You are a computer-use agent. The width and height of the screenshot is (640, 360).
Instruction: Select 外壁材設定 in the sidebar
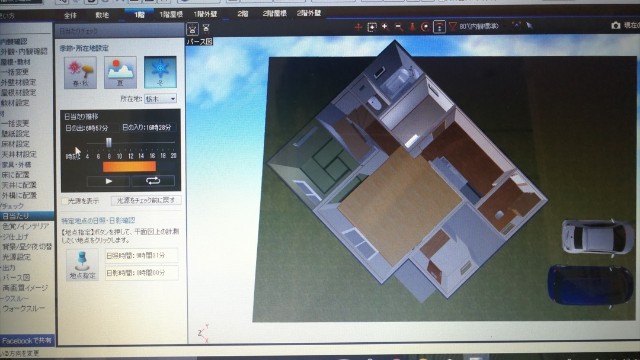pyautogui.click(x=18, y=82)
